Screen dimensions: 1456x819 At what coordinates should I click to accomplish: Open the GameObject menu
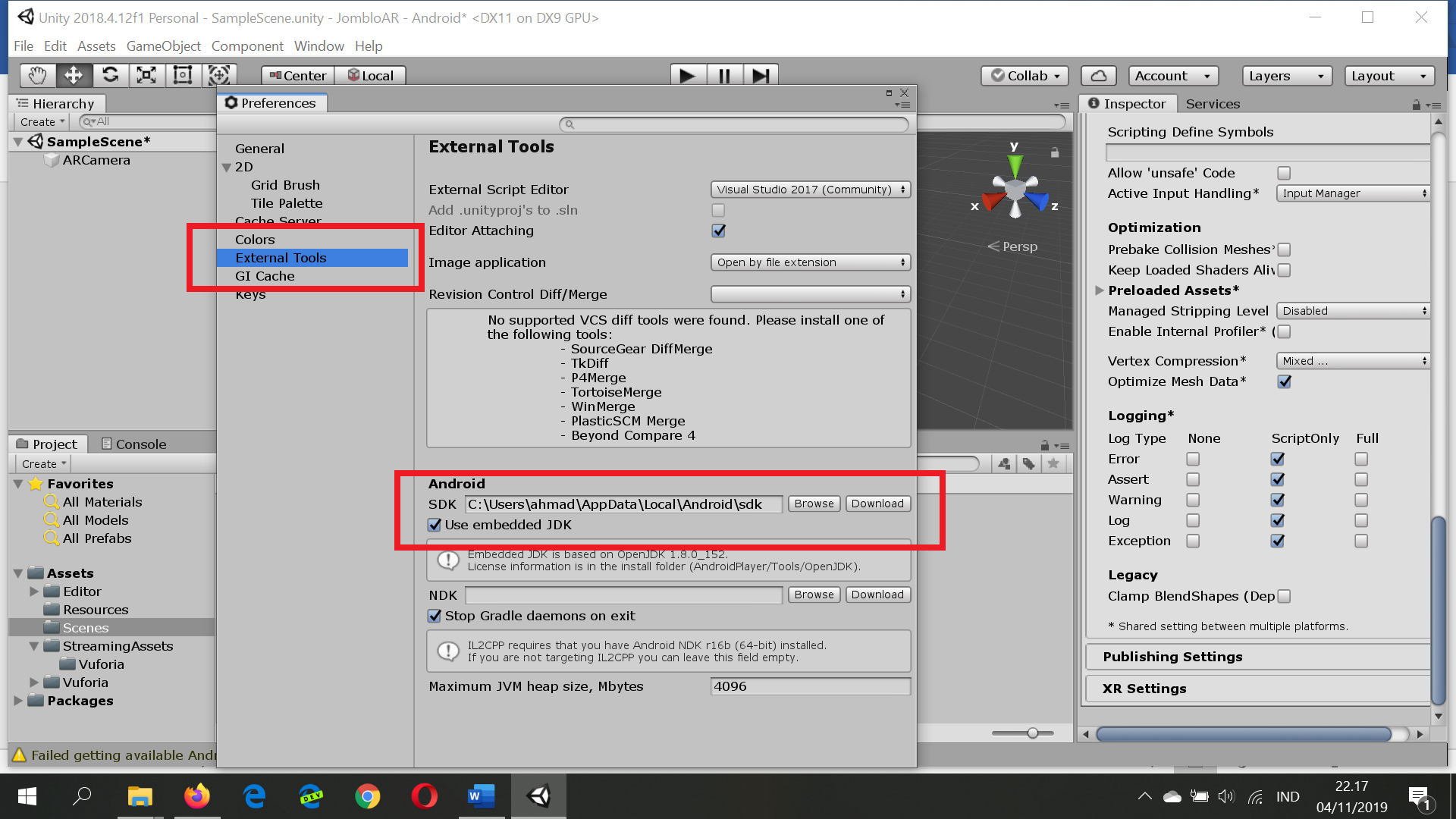click(163, 46)
